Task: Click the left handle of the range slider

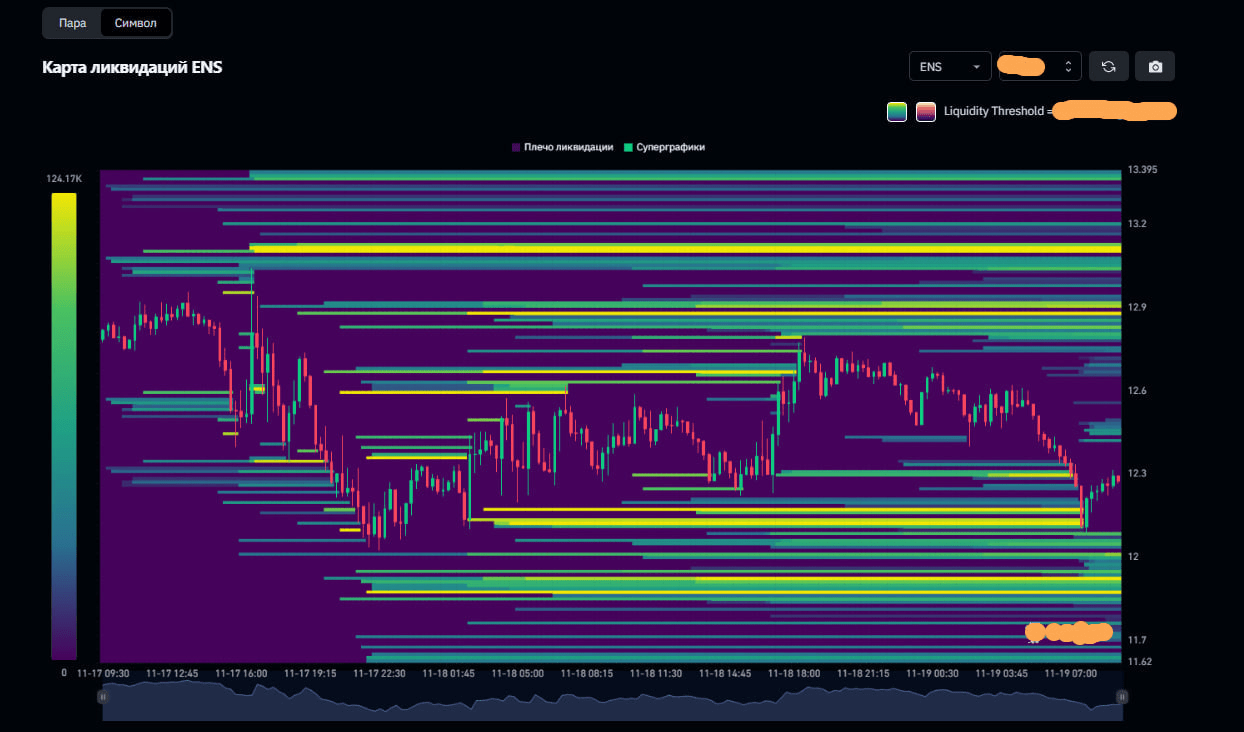Action: point(101,697)
